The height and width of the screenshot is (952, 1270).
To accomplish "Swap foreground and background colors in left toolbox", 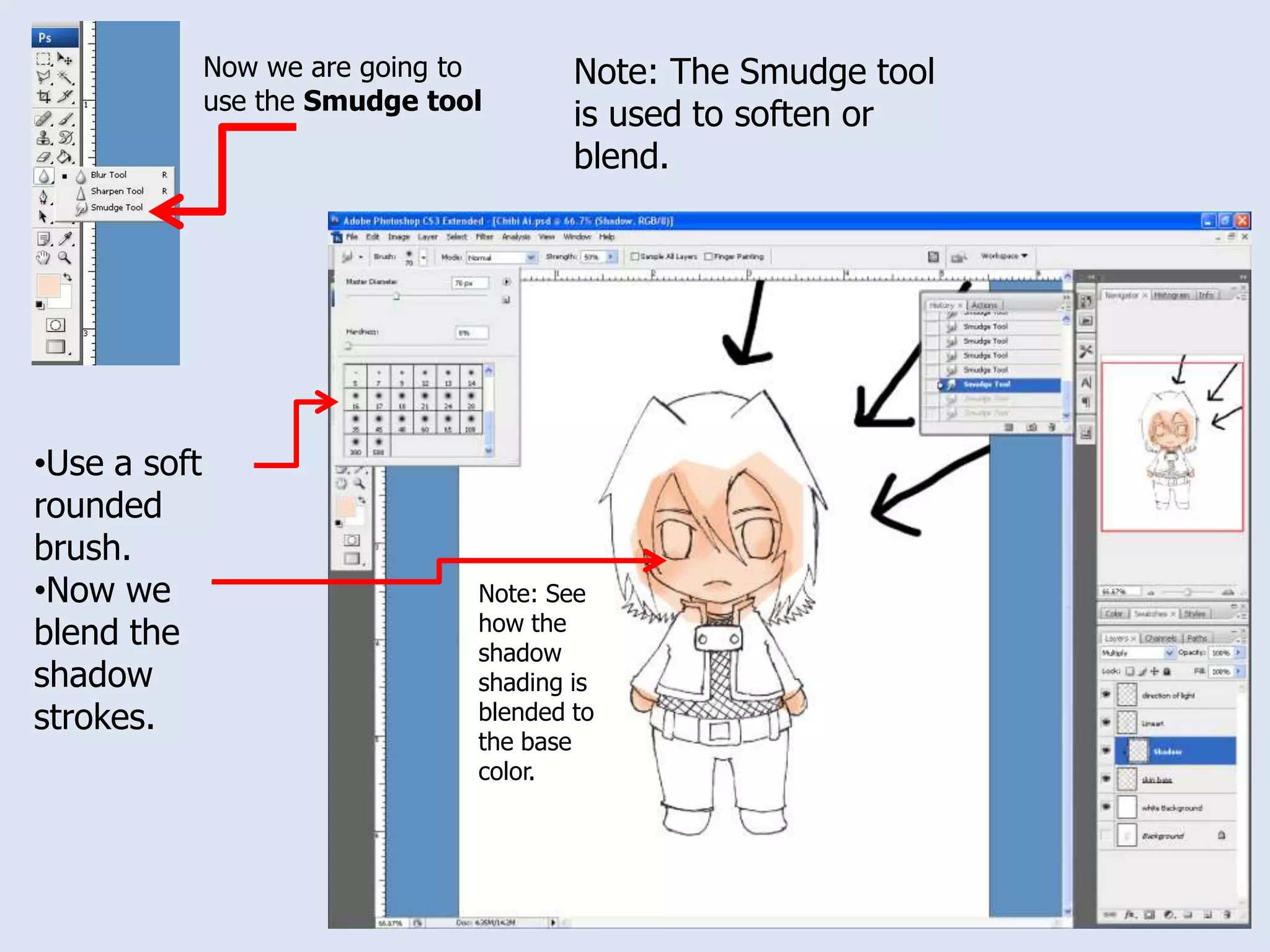I will (68, 277).
